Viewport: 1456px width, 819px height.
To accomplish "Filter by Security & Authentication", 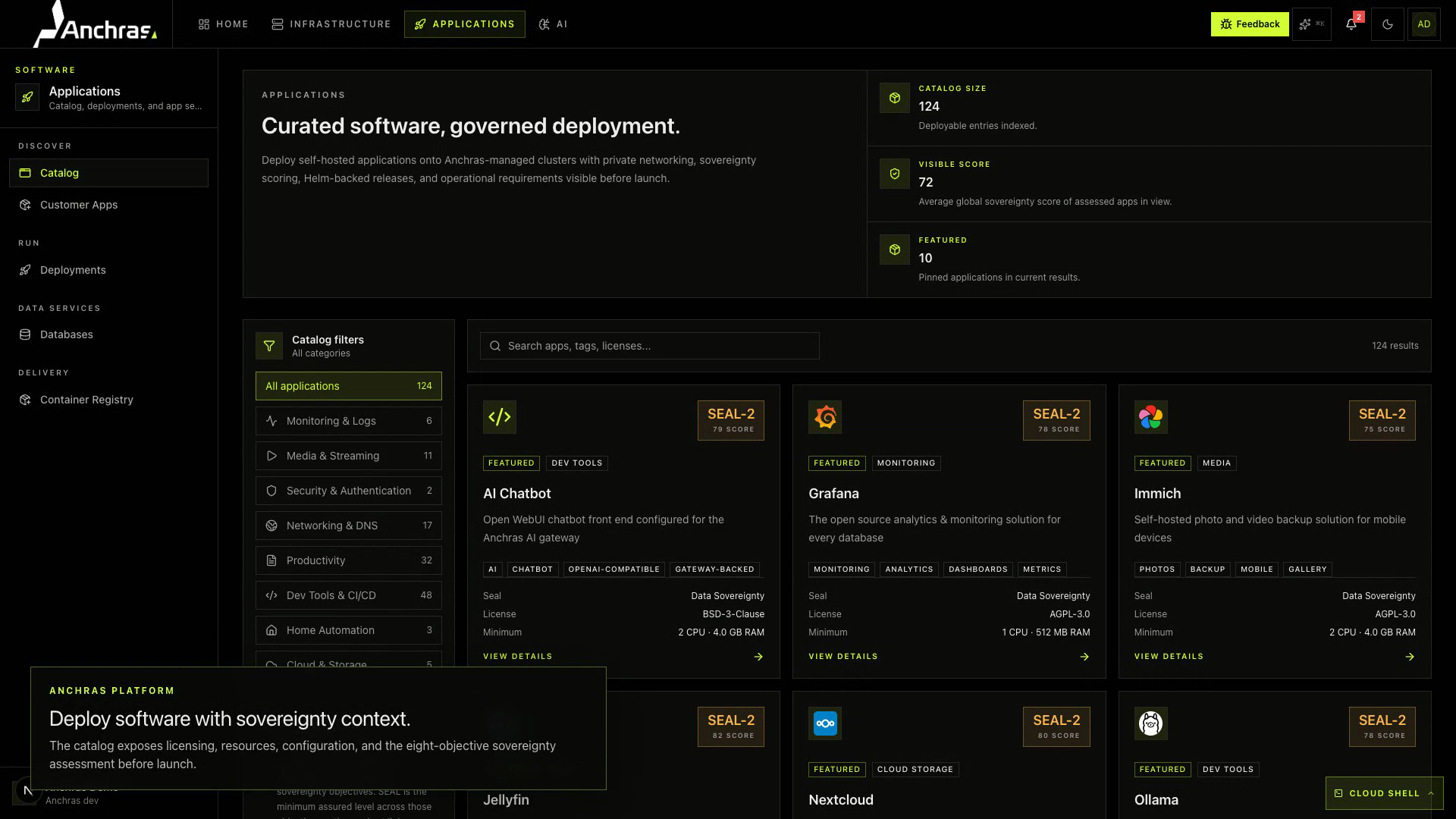I will (x=349, y=491).
